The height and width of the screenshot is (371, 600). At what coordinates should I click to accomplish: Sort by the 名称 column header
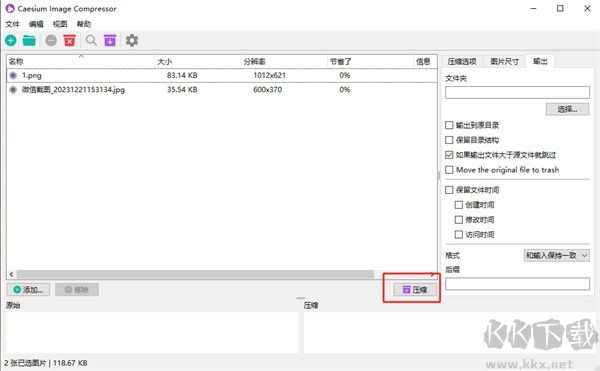pos(81,62)
